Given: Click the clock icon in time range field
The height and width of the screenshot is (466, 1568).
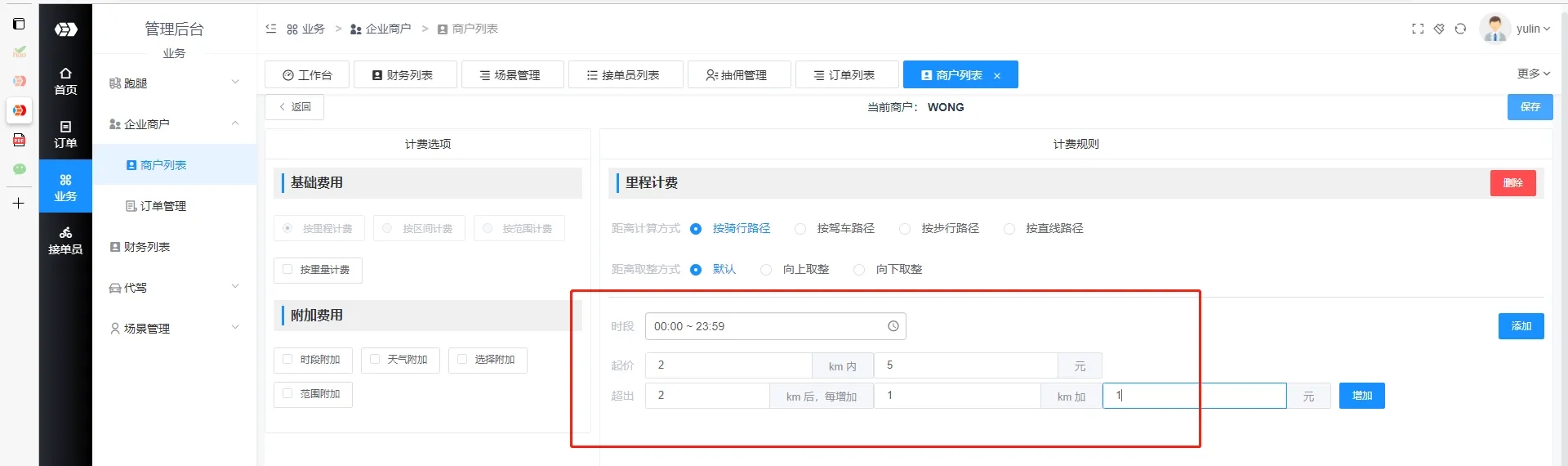Looking at the screenshot, I should point(893,326).
